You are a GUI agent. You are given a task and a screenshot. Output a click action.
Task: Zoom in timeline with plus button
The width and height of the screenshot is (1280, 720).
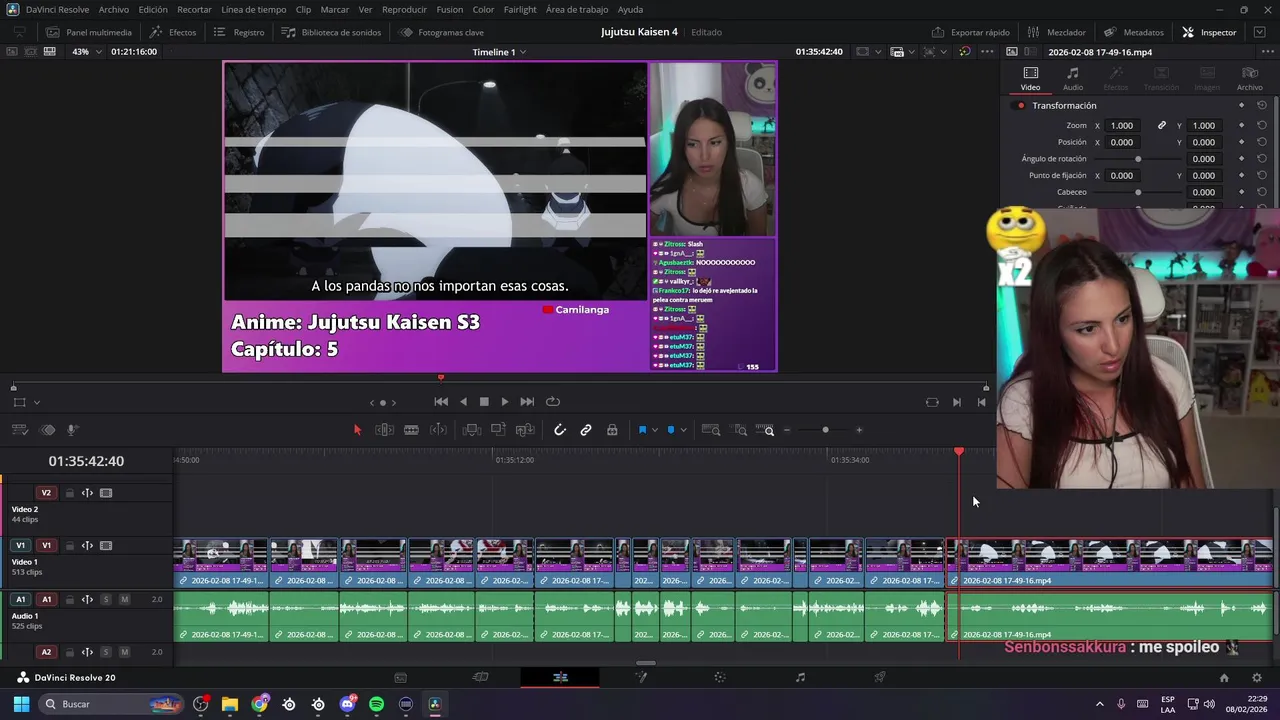[859, 430]
